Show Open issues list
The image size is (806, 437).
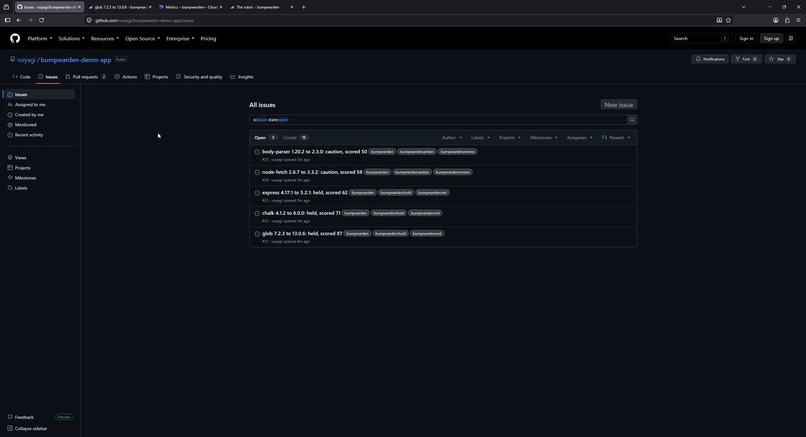pos(265,138)
